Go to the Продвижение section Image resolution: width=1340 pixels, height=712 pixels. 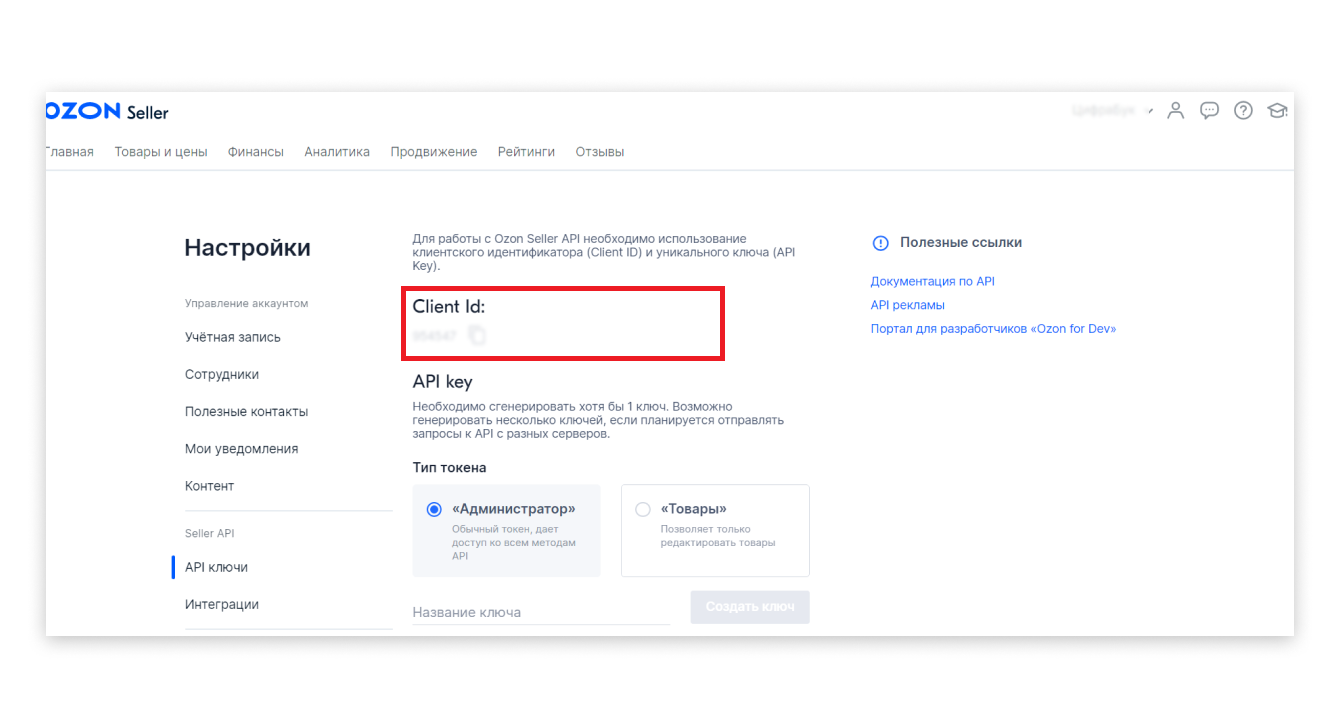[434, 152]
